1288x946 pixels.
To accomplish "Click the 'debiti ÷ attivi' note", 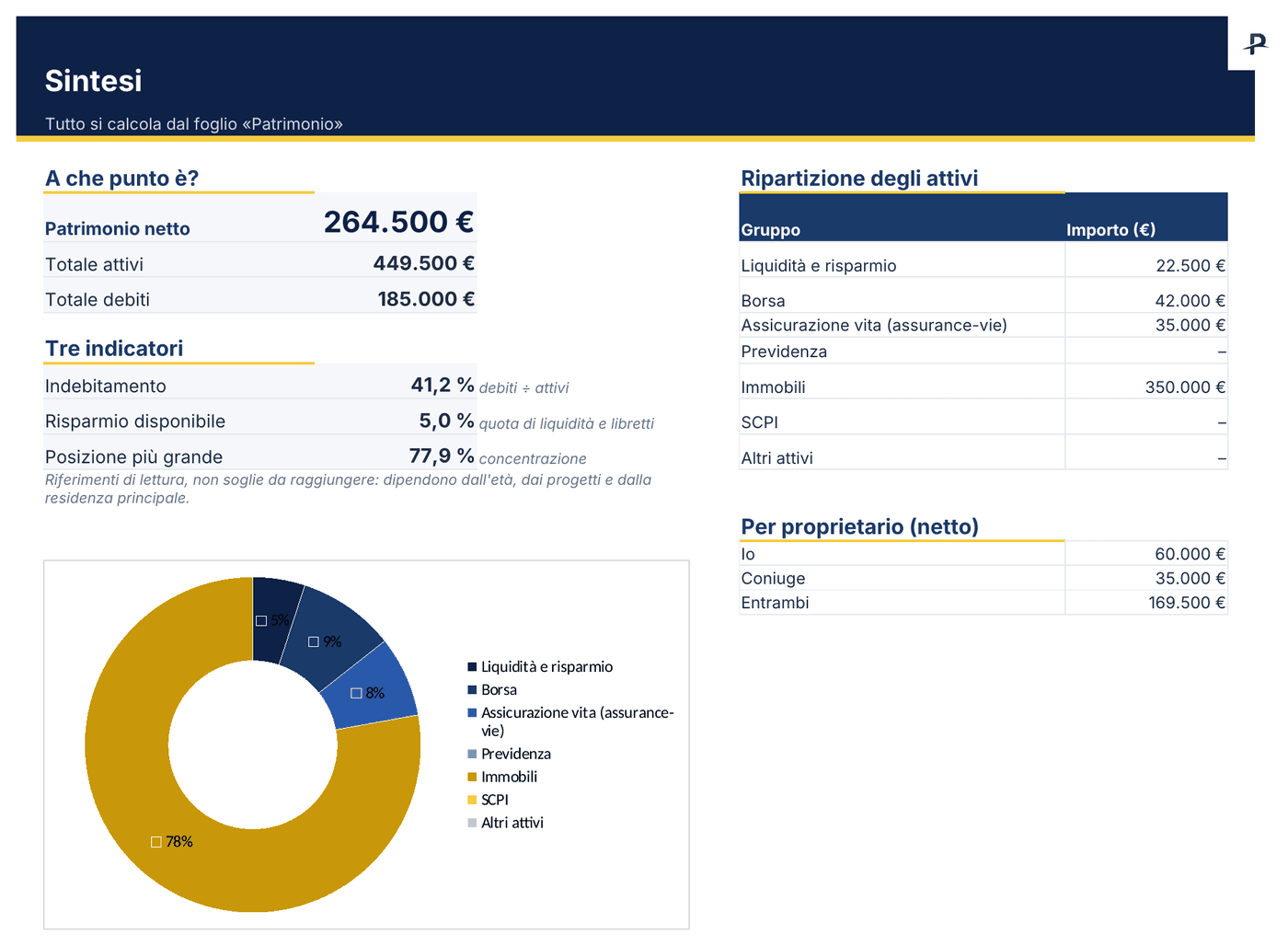I will point(524,388).
